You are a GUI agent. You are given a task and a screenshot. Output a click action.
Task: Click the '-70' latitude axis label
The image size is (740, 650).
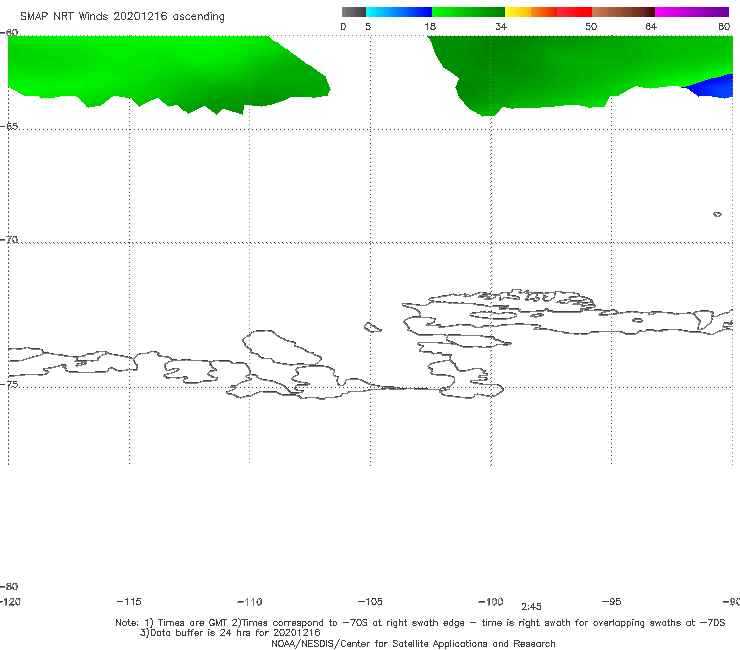[9, 240]
